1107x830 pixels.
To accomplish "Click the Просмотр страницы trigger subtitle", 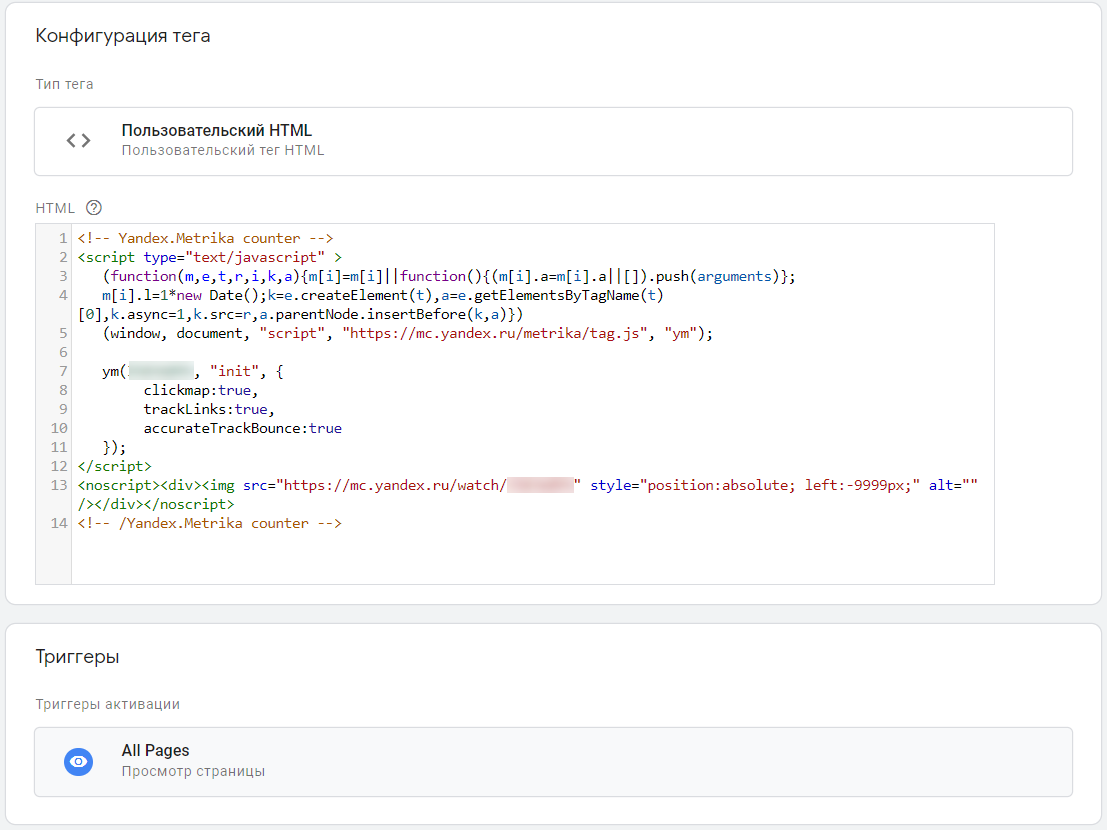I will click(193, 771).
